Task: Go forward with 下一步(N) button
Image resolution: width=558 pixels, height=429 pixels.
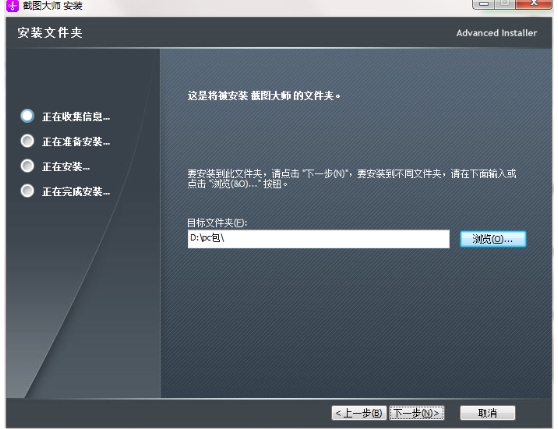Action: 417,413
